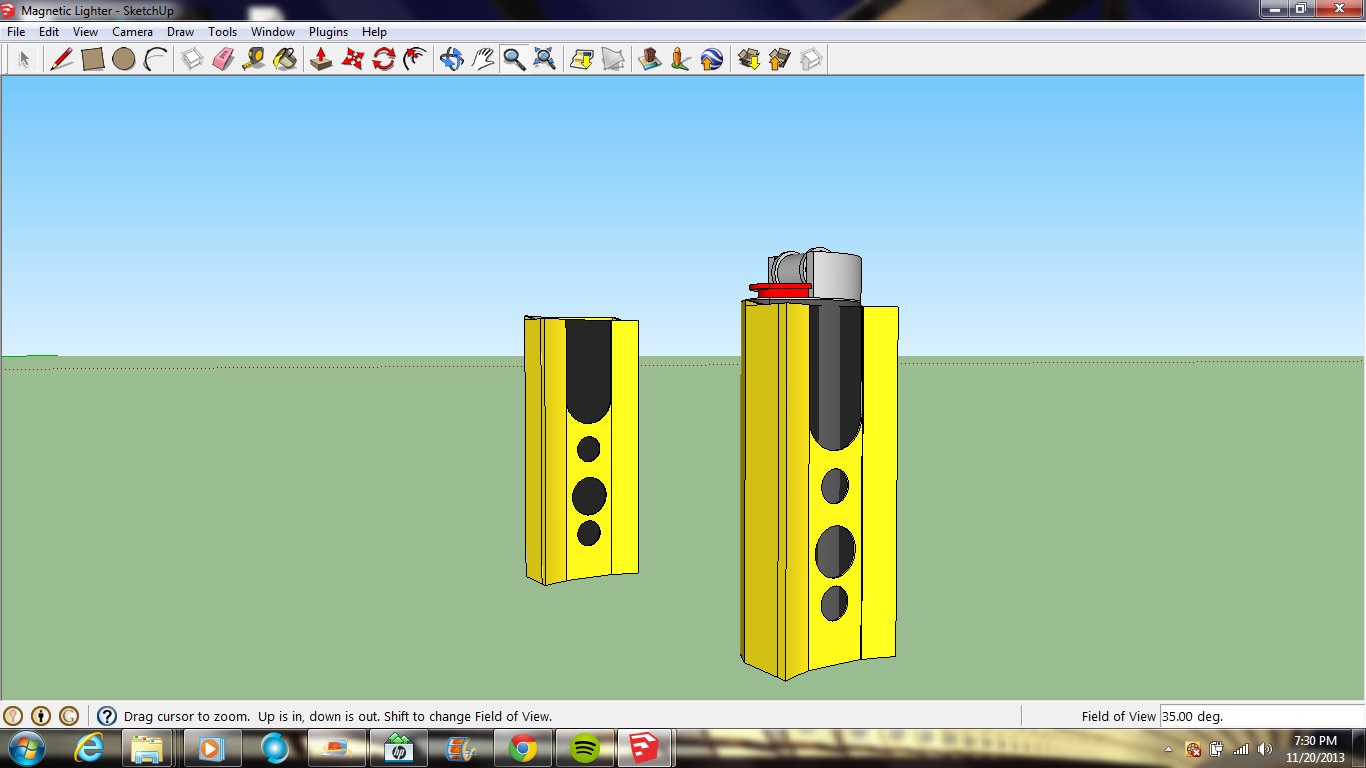1366x768 pixels.
Task: Click the credits status bar icon
Action: point(41,716)
